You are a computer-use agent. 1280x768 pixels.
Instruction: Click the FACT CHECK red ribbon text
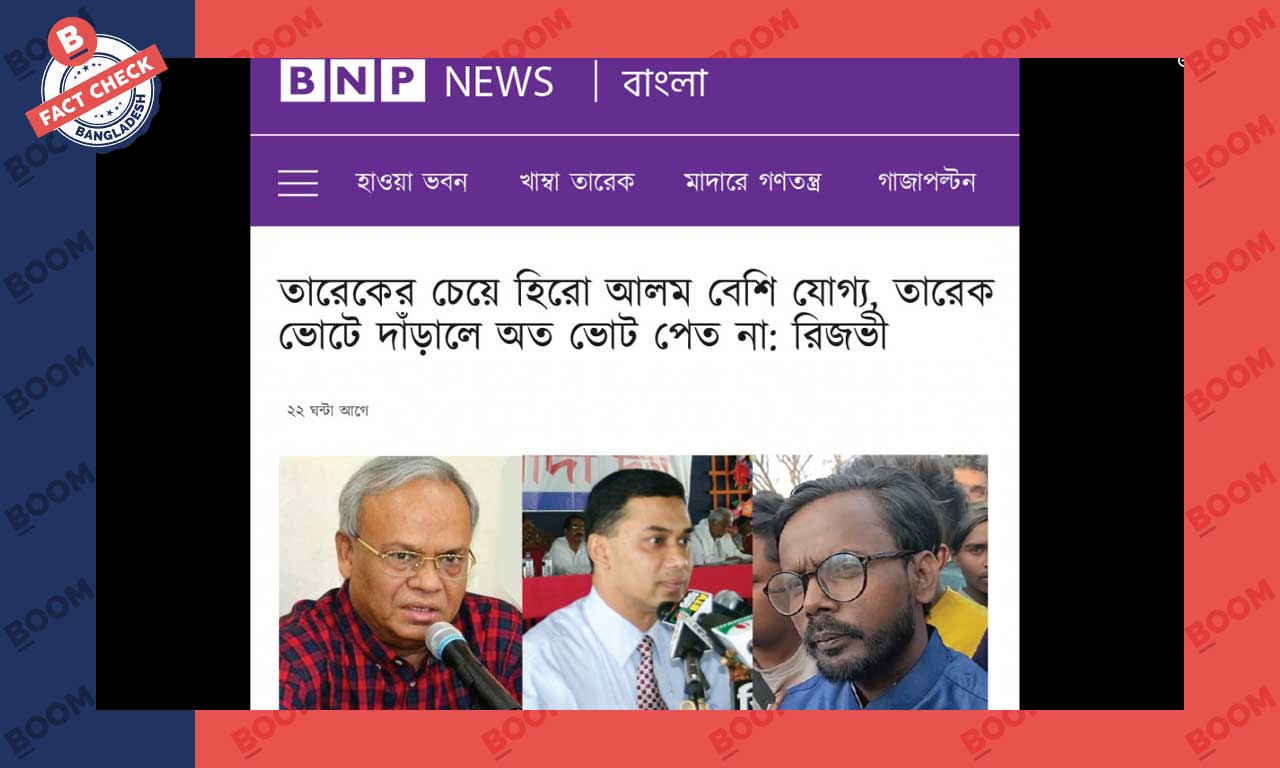tap(97, 90)
